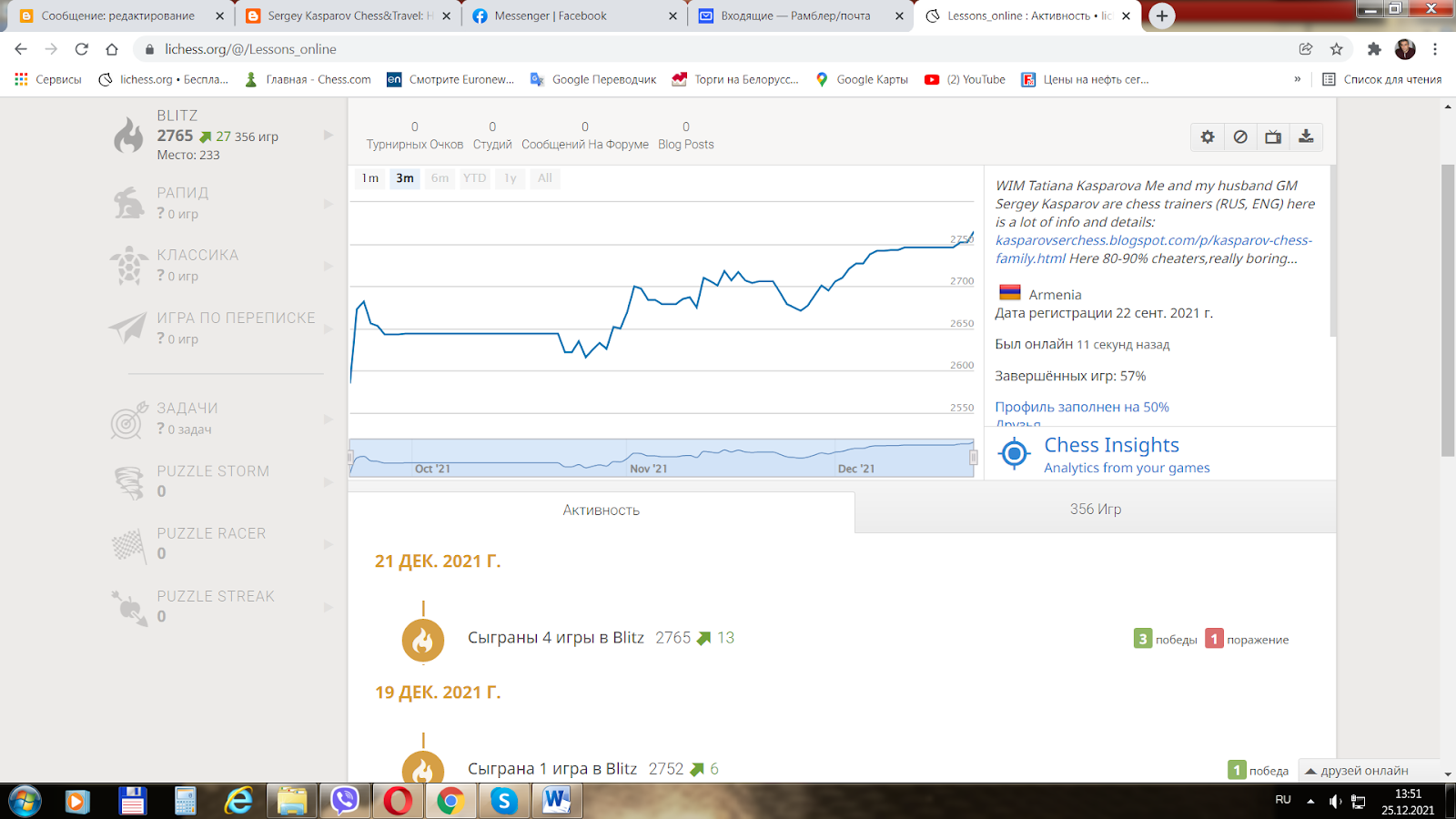Bookmark this page with star icon
Screen dimensions: 1456x819
pyautogui.click(x=1336, y=49)
